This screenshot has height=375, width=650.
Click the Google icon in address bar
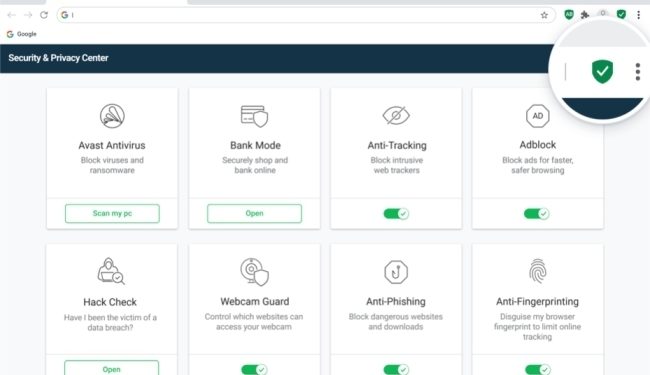click(64, 15)
